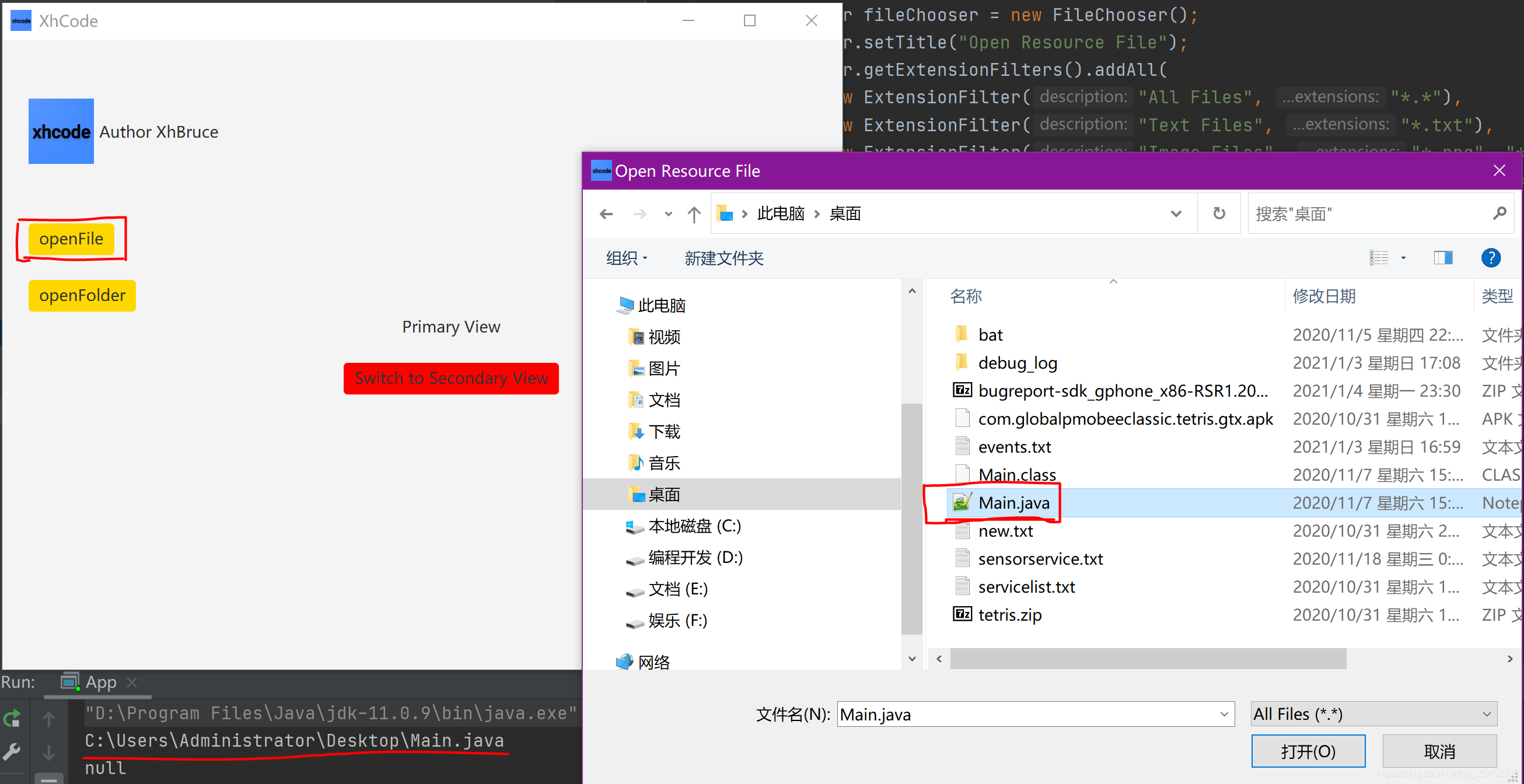Click the refresh button next to address bar

coord(1219,213)
